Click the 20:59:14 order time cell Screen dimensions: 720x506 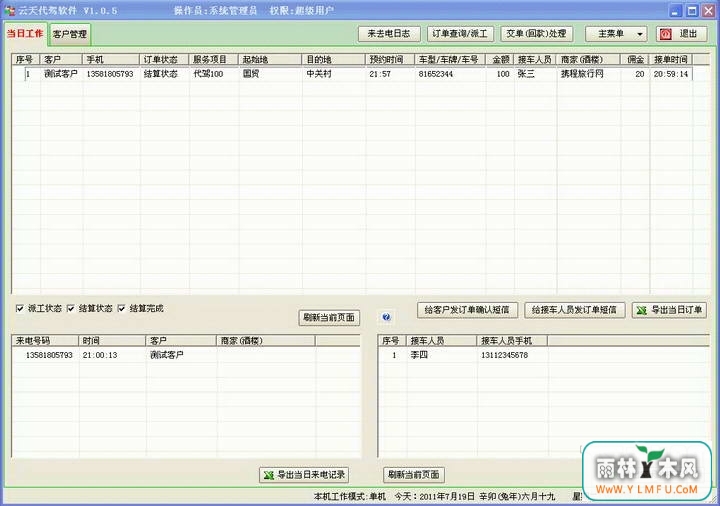(671, 74)
